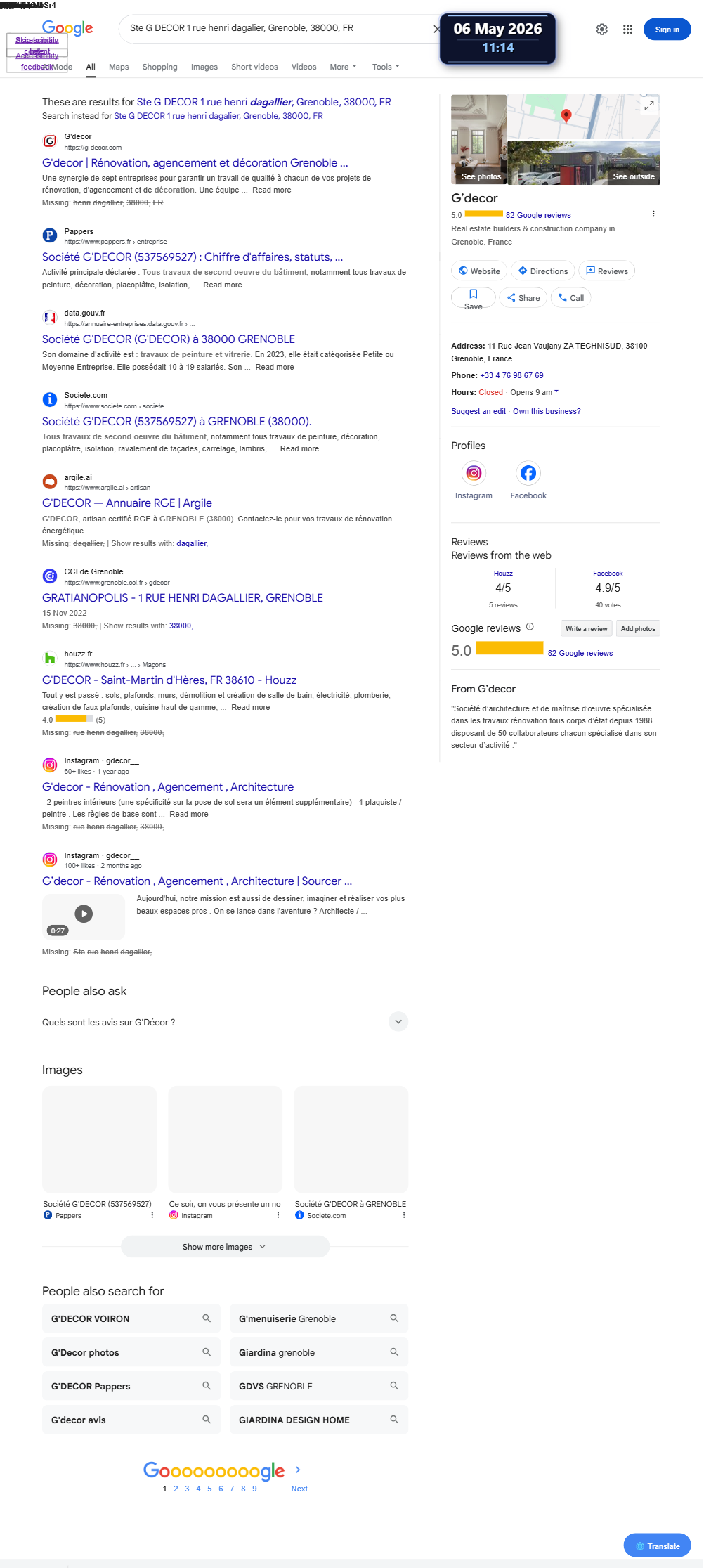
Task: Open options for the Pappers image
Action: [x=152, y=1215]
